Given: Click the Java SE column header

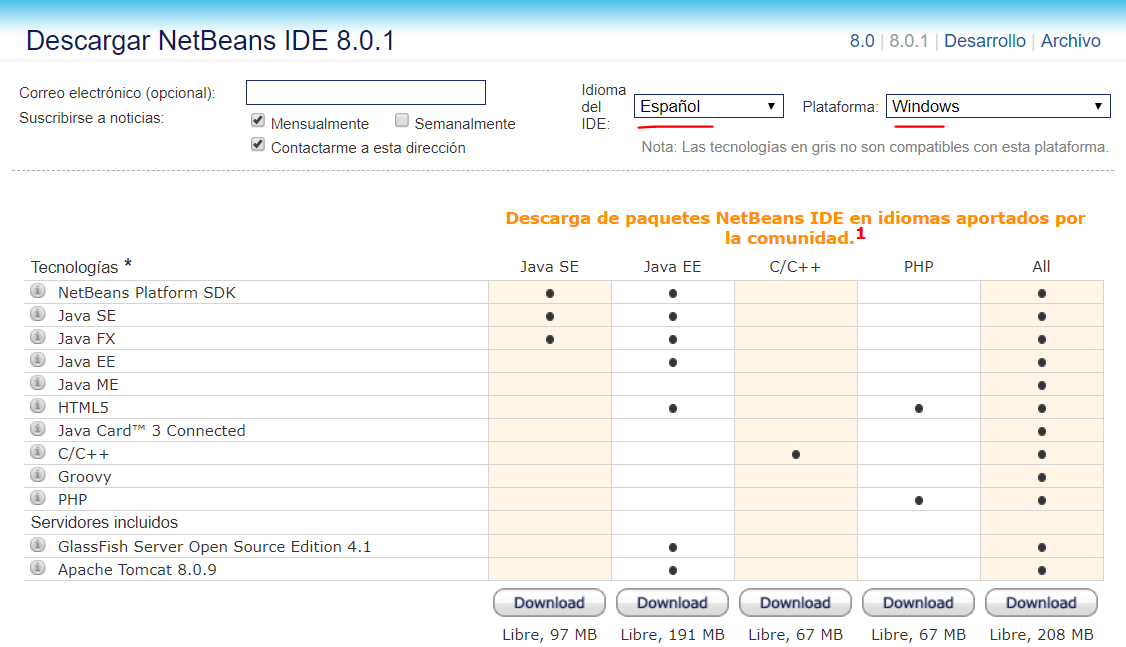Looking at the screenshot, I should tap(549, 267).
